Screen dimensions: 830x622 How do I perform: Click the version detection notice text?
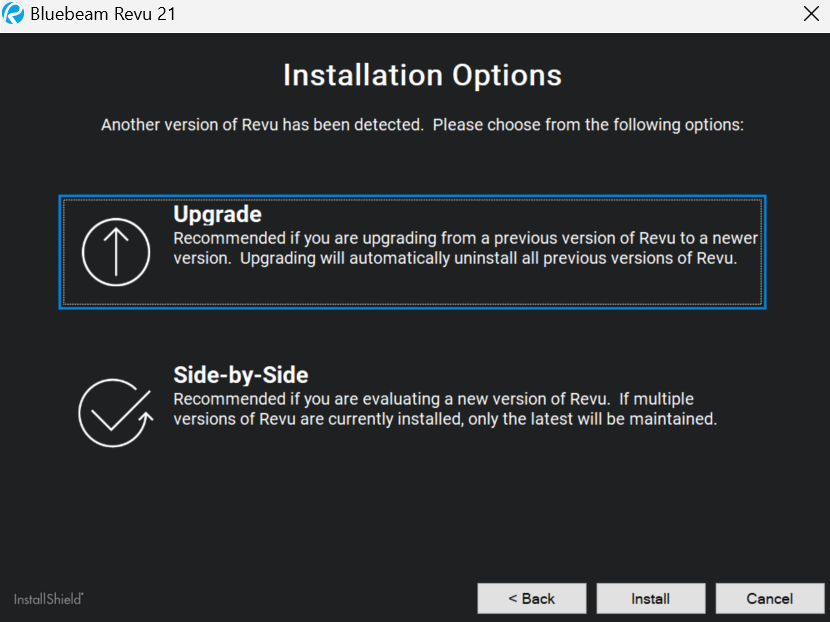click(x=422, y=125)
